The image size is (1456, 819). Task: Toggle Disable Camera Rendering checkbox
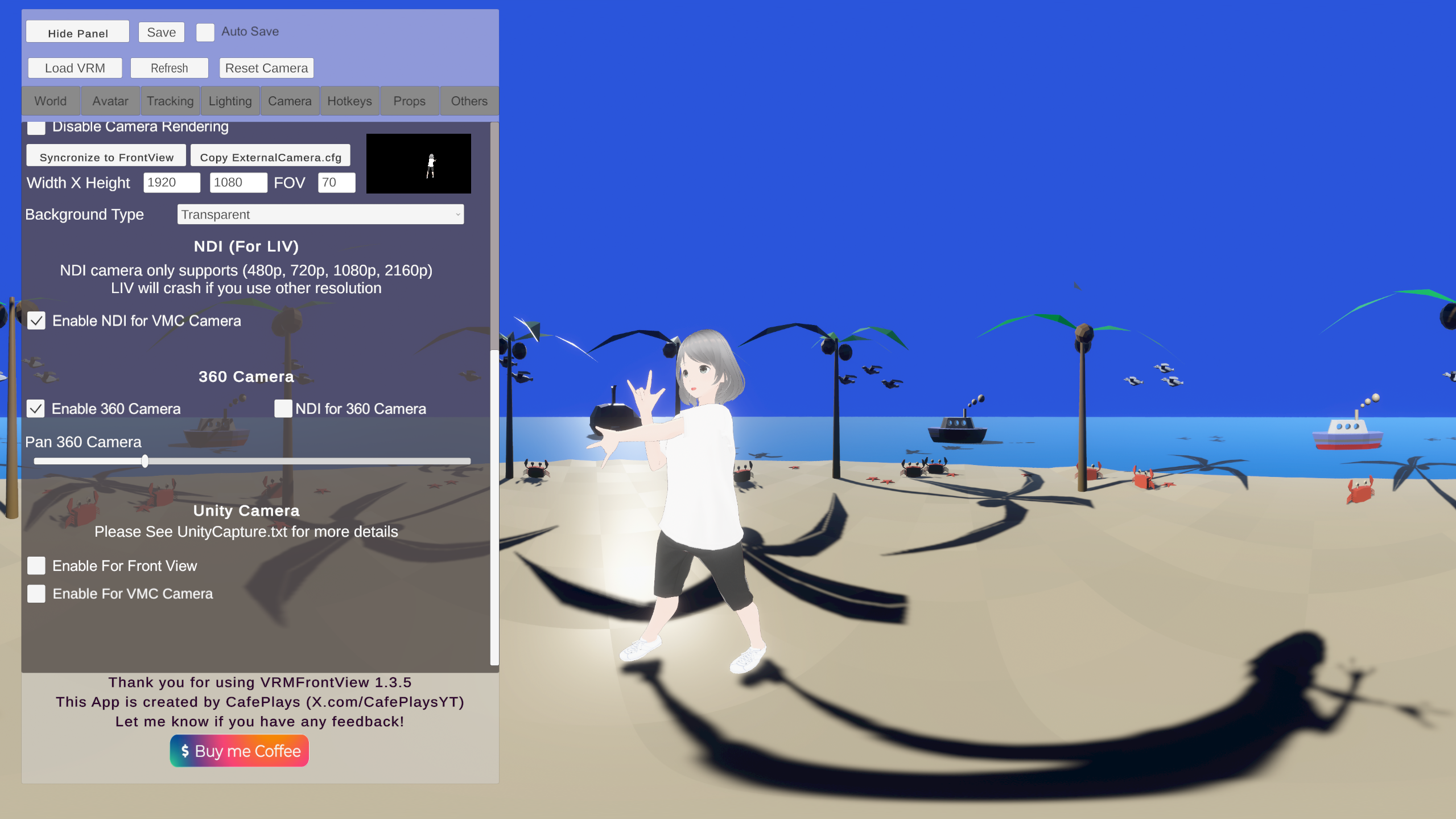(36, 128)
